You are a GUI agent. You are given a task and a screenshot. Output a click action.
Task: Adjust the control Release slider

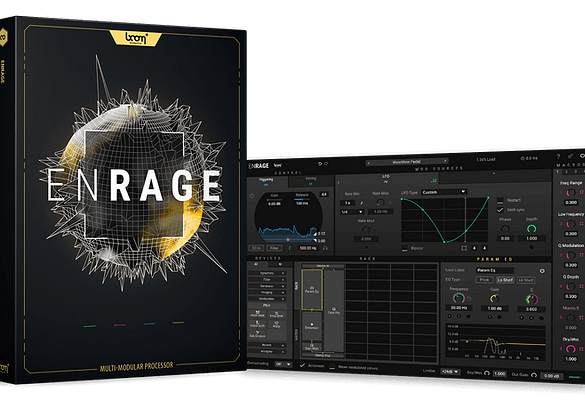click(x=301, y=199)
